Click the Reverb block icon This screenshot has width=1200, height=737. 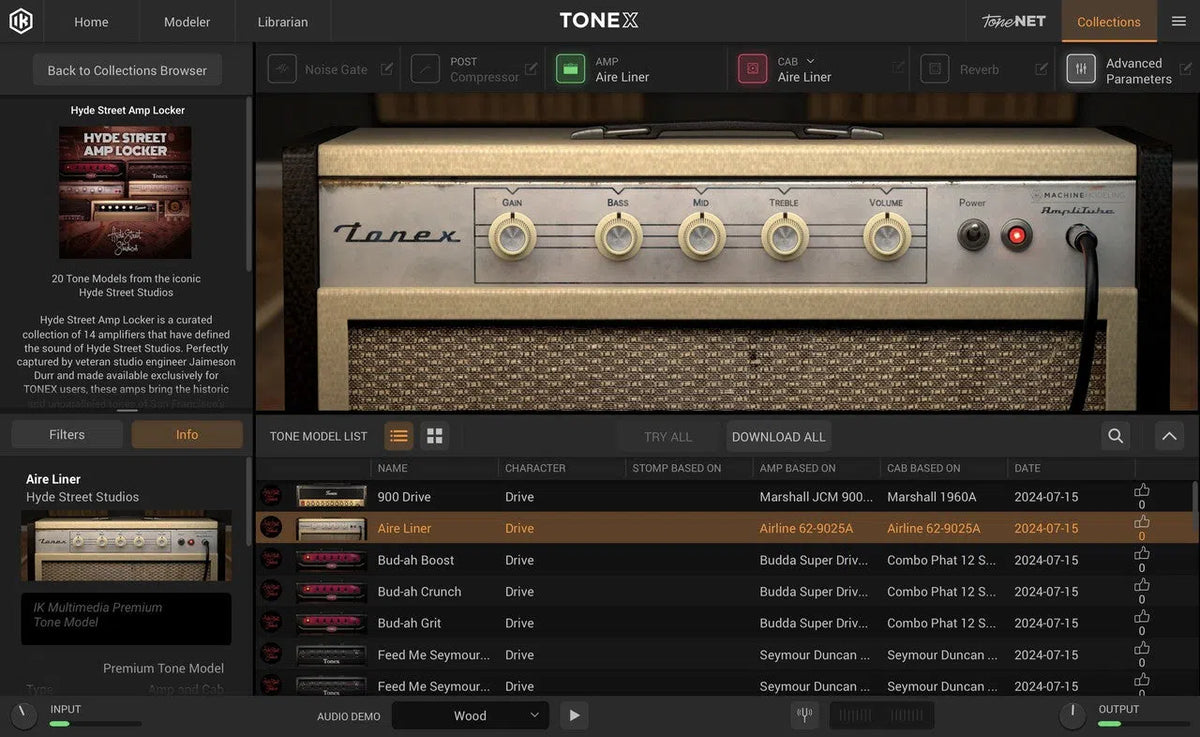pos(934,68)
